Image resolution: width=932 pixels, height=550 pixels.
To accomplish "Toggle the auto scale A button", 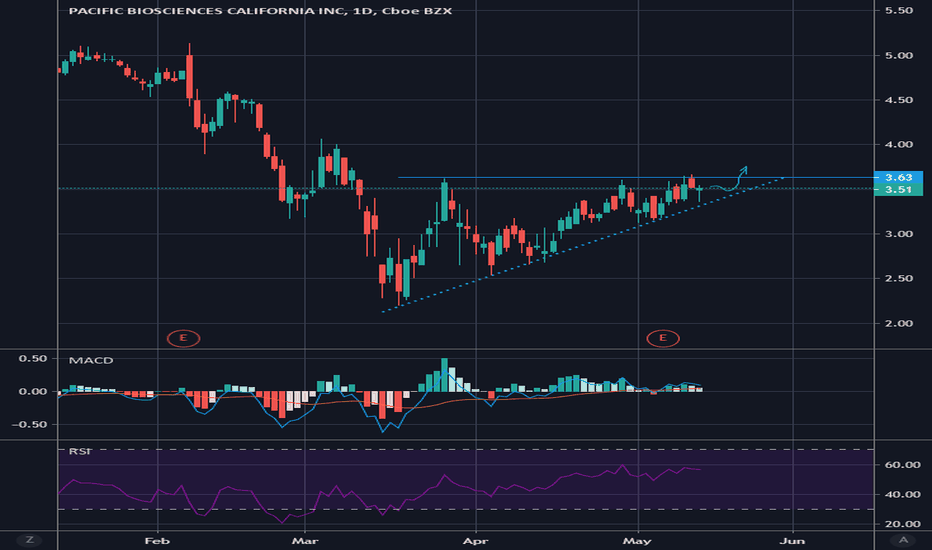I will (x=903, y=540).
